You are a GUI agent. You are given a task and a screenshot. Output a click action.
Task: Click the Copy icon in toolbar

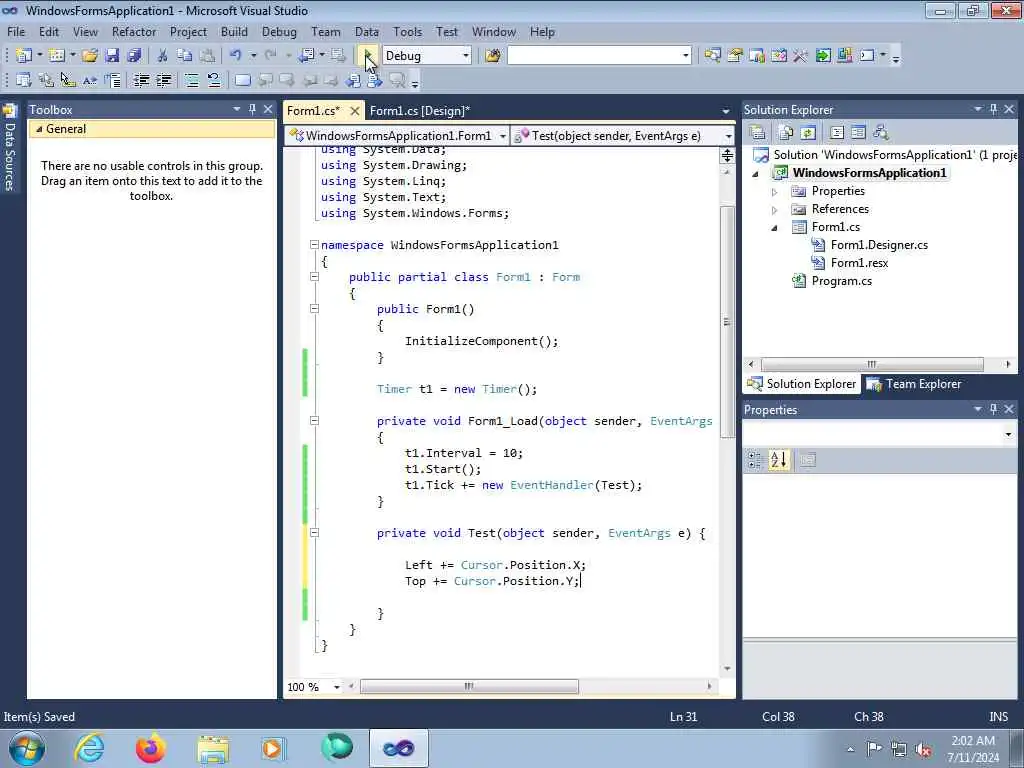185,56
